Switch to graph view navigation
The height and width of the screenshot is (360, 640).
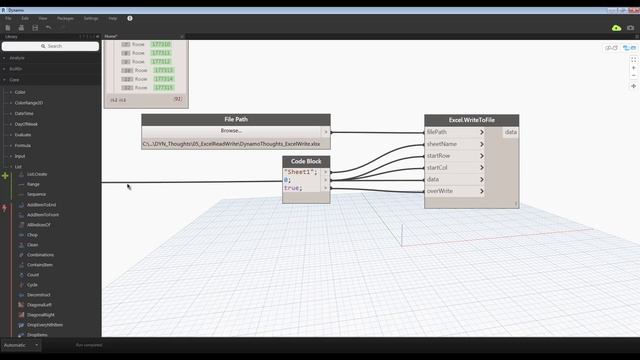[x=629, y=48]
